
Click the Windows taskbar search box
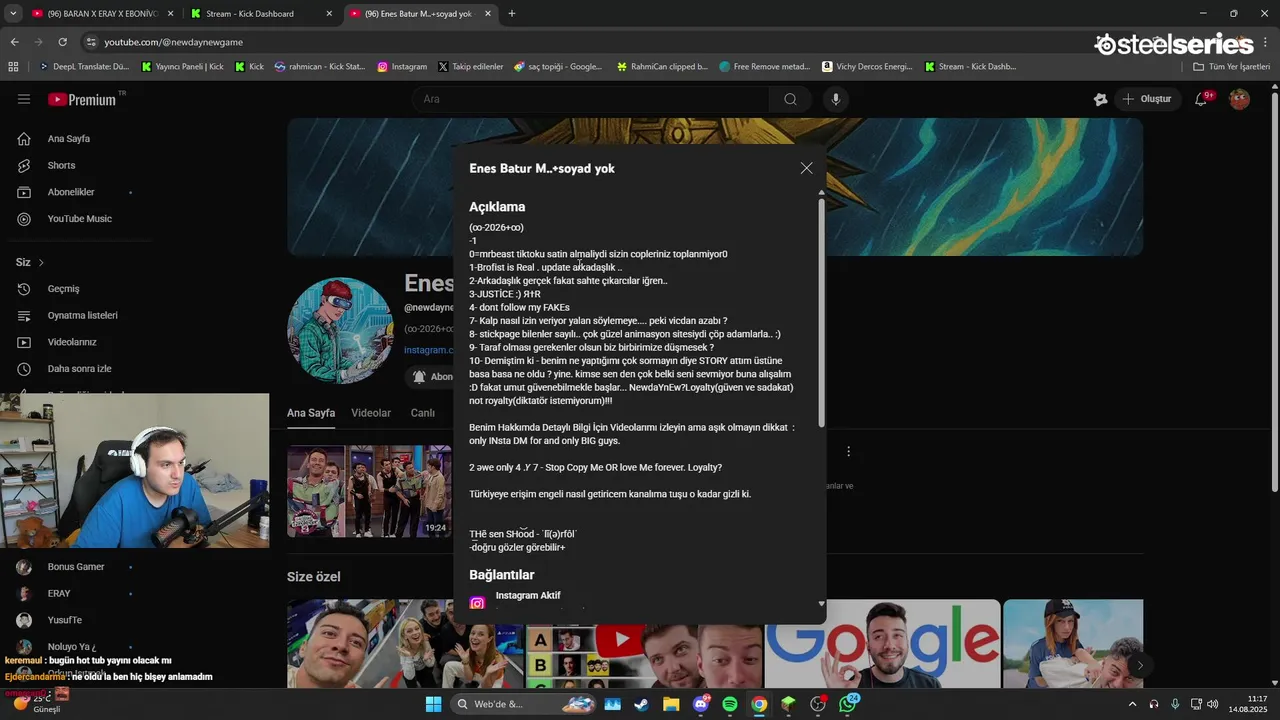click(524, 704)
